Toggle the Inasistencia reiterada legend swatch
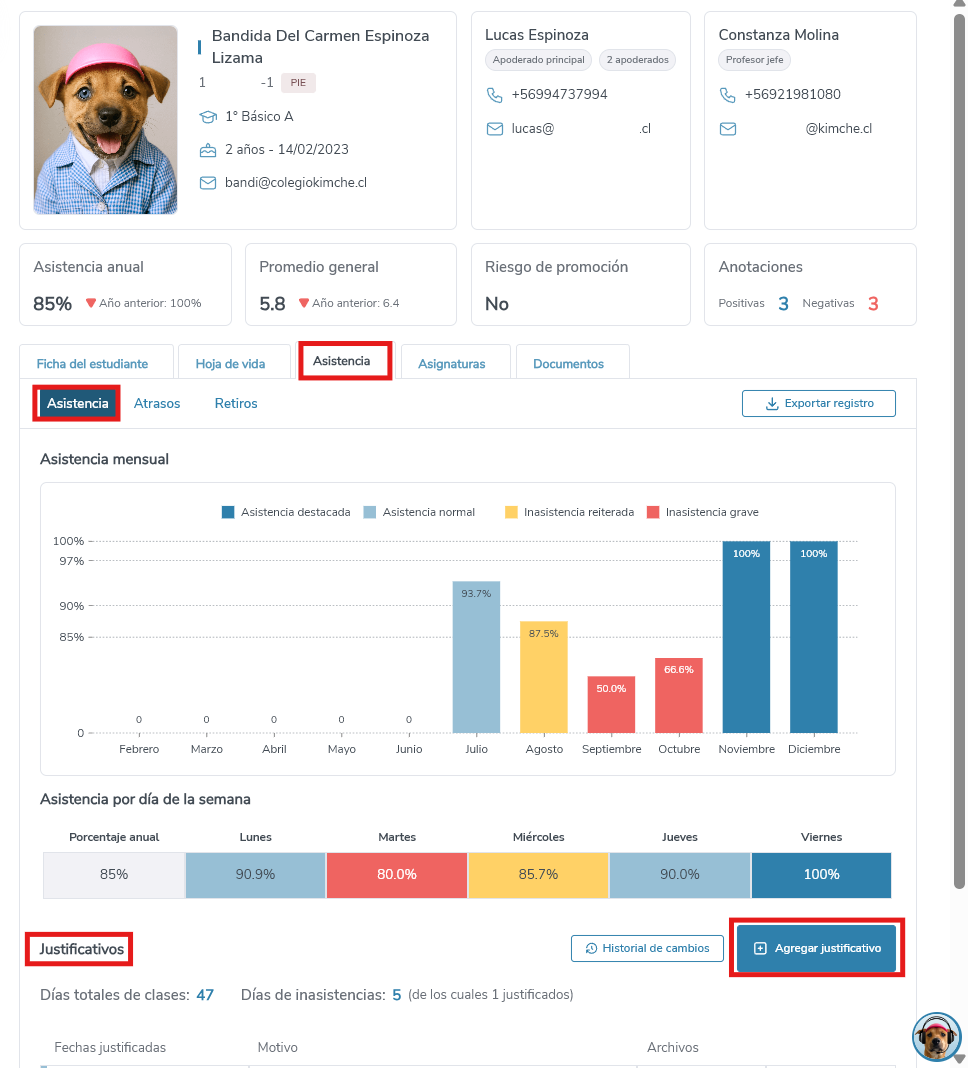The image size is (968, 1068). (511, 512)
